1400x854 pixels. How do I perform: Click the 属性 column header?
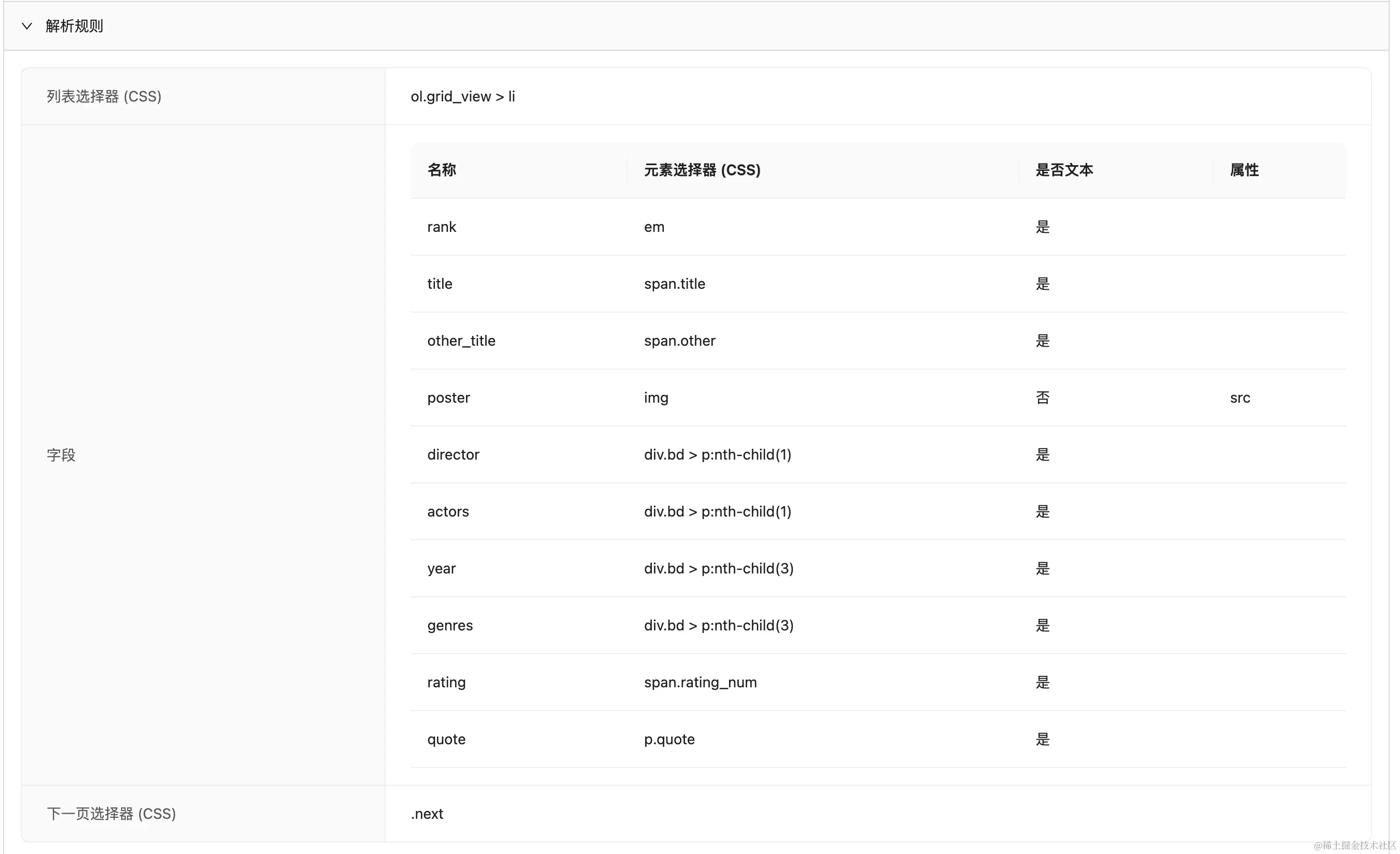coord(1244,170)
